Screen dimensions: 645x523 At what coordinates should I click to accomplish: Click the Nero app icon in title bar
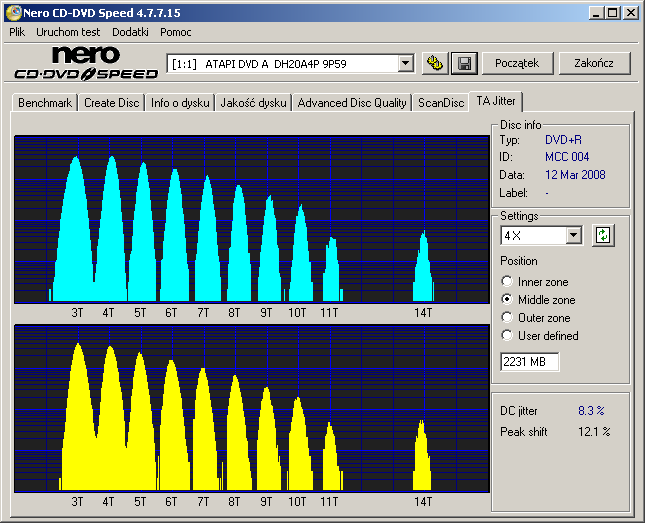tap(14, 13)
